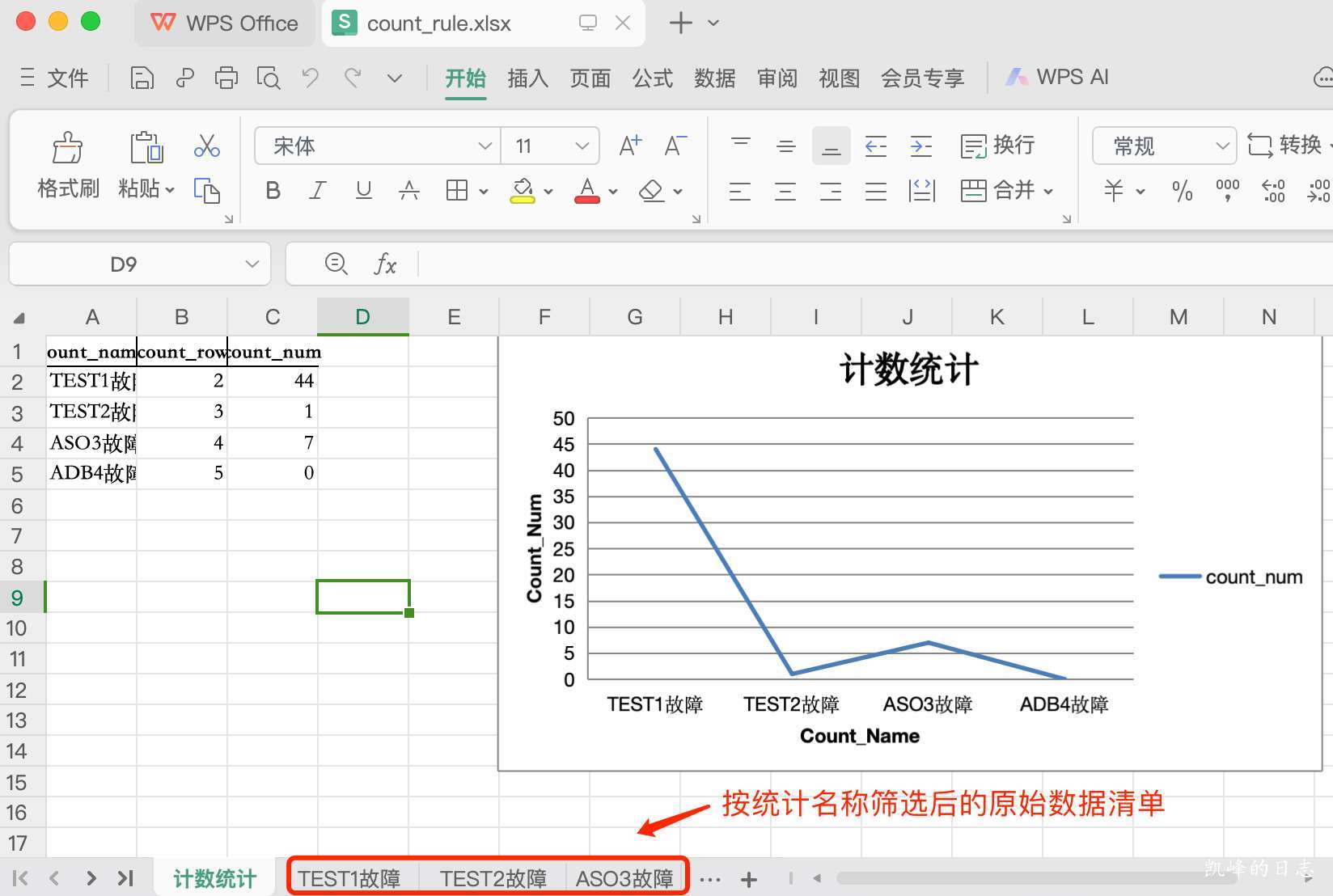Click the Strikethrough text icon
The image size is (1333, 896).
pyautogui.click(x=409, y=191)
